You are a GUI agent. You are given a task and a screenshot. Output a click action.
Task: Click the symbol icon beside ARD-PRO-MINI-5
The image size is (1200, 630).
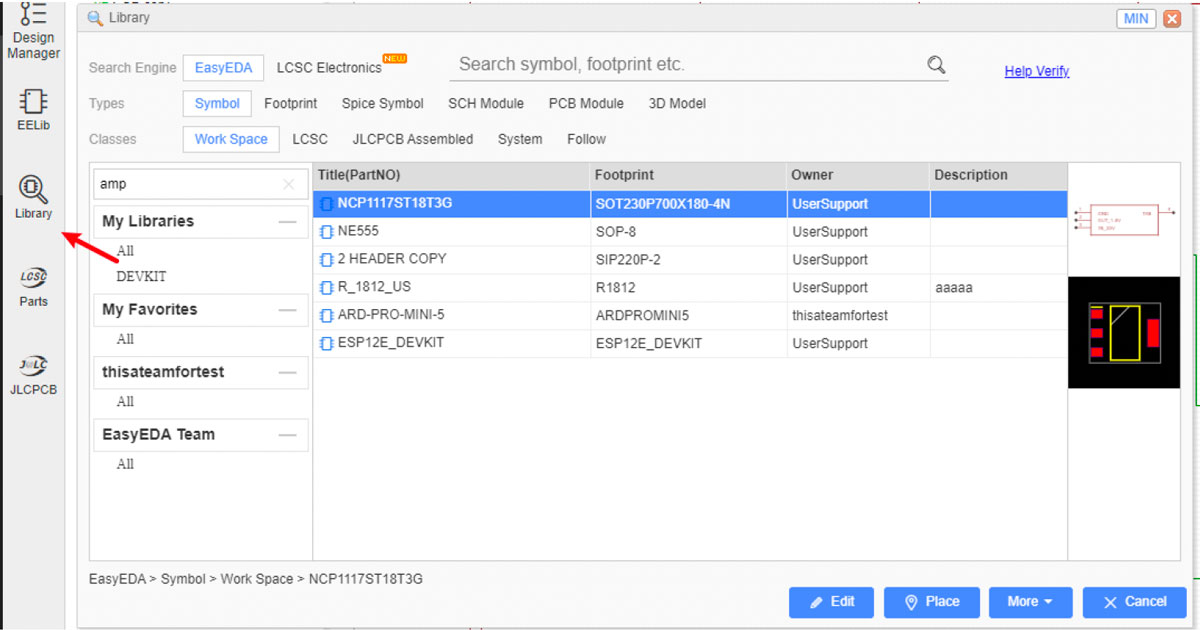click(326, 316)
